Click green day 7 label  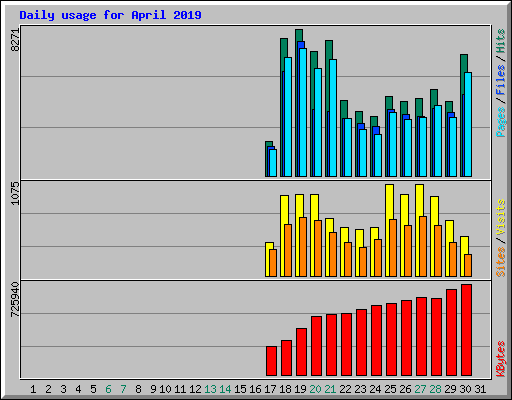point(123,389)
